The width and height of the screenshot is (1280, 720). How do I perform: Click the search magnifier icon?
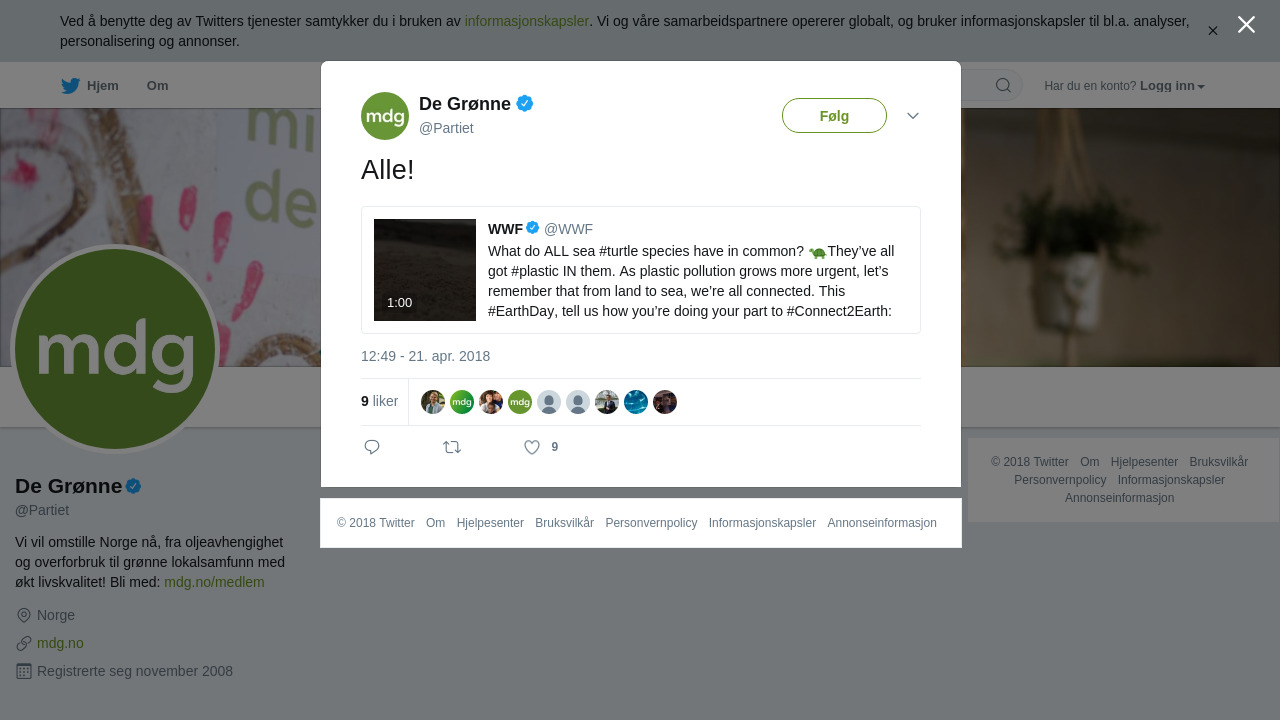pos(1003,85)
